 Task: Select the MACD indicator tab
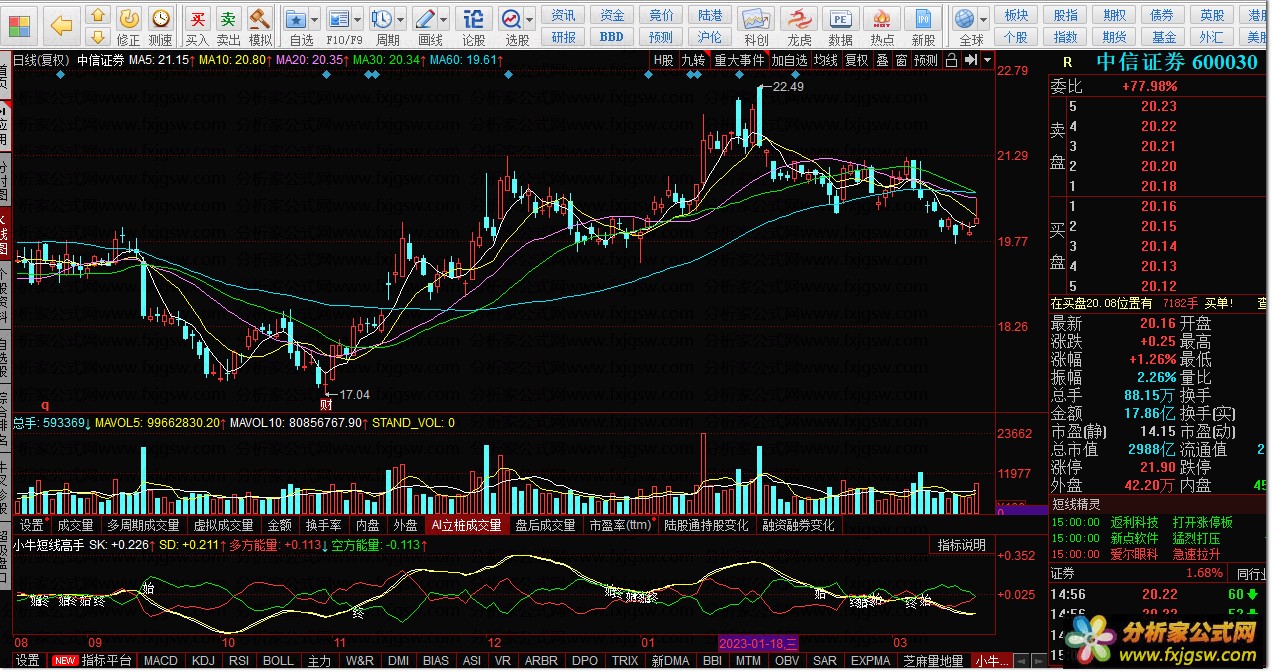coord(160,661)
